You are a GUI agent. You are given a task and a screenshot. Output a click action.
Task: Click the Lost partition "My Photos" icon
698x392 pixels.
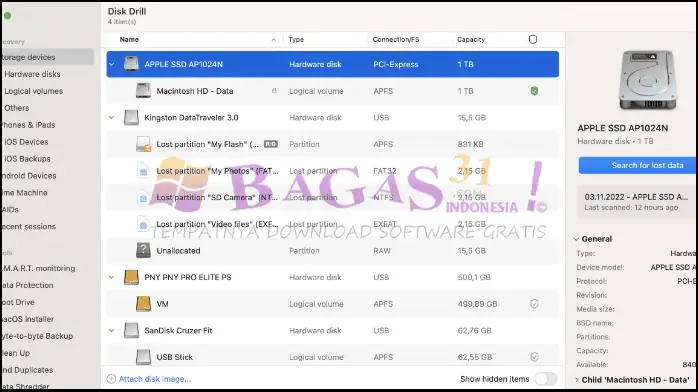coord(143,171)
